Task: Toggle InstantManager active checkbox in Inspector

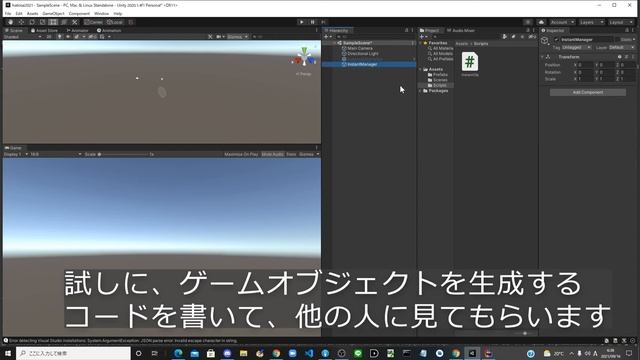Action: point(556,40)
